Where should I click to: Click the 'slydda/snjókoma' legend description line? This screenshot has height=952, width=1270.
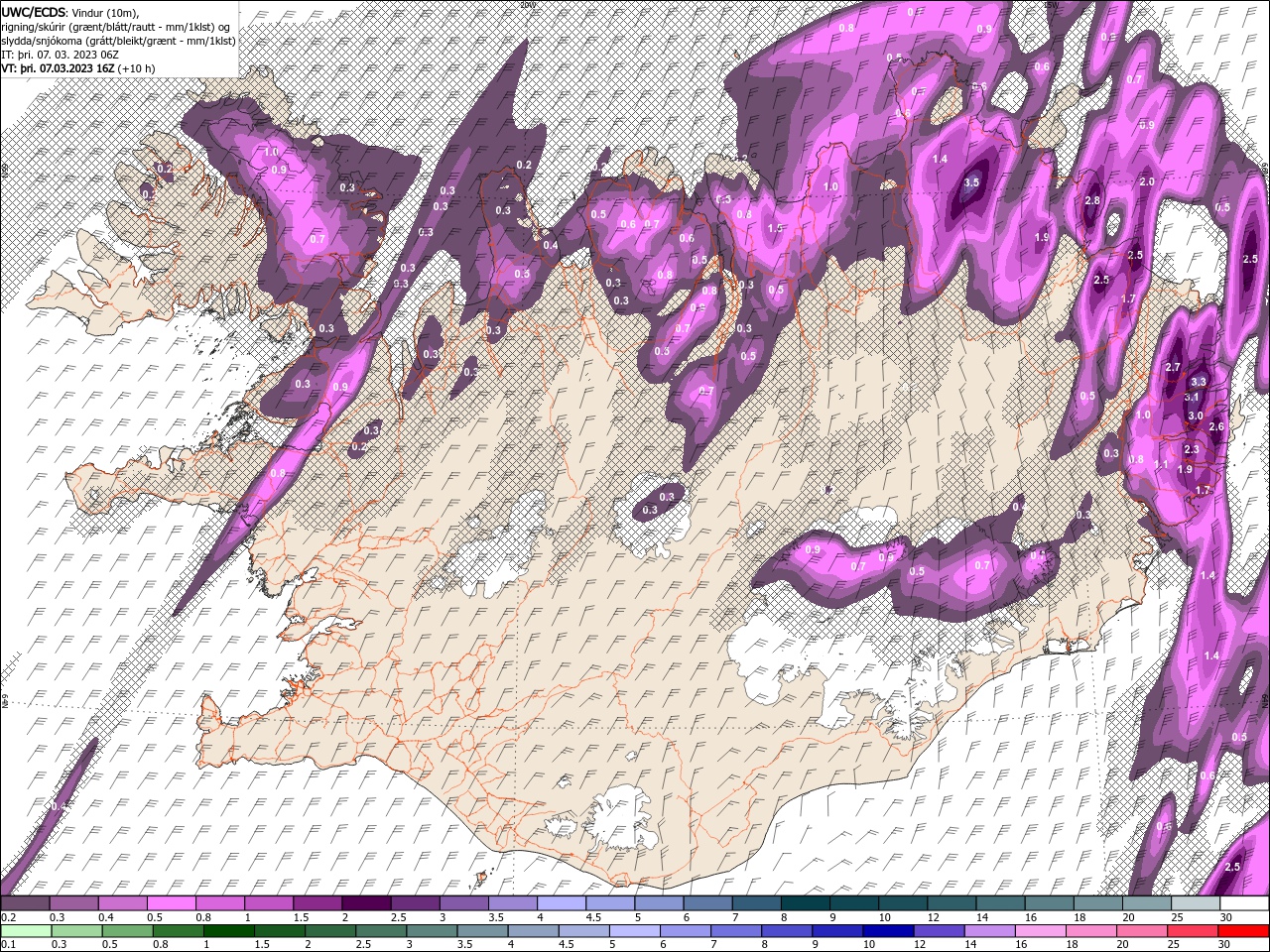point(118,41)
